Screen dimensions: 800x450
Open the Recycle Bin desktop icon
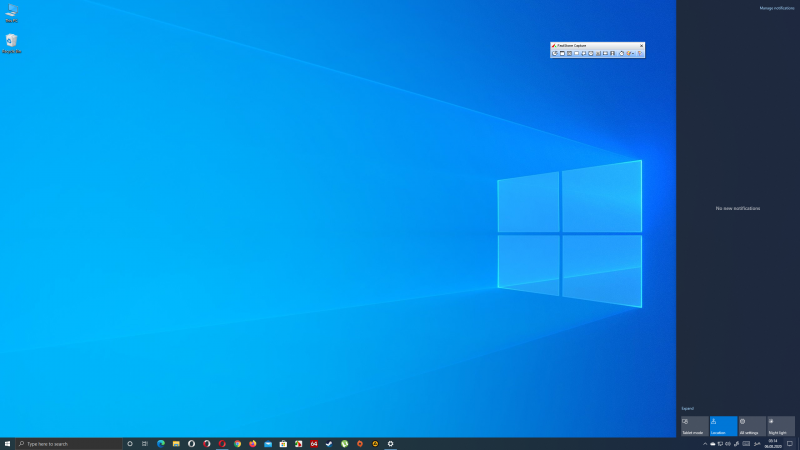tap(11, 42)
